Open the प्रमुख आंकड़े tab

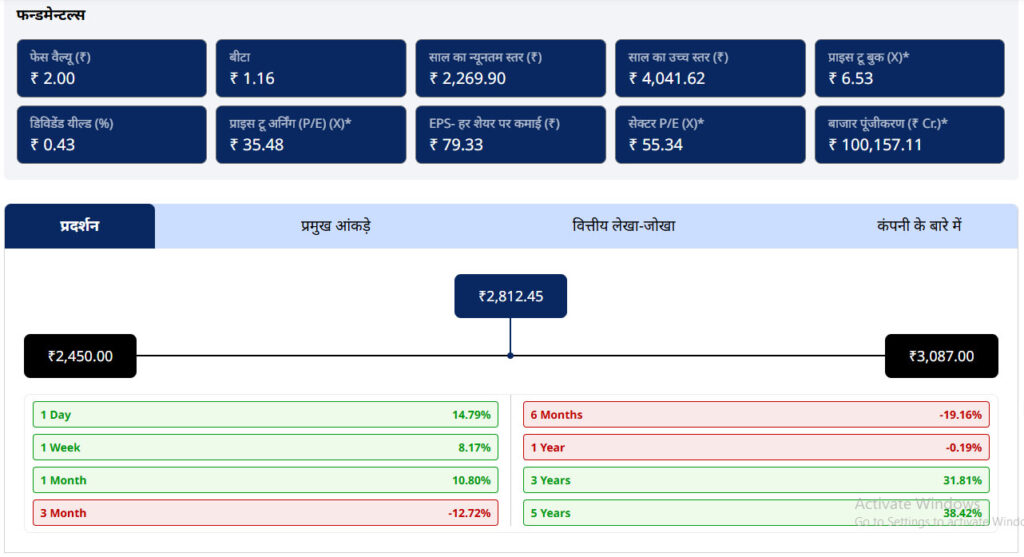(x=336, y=226)
